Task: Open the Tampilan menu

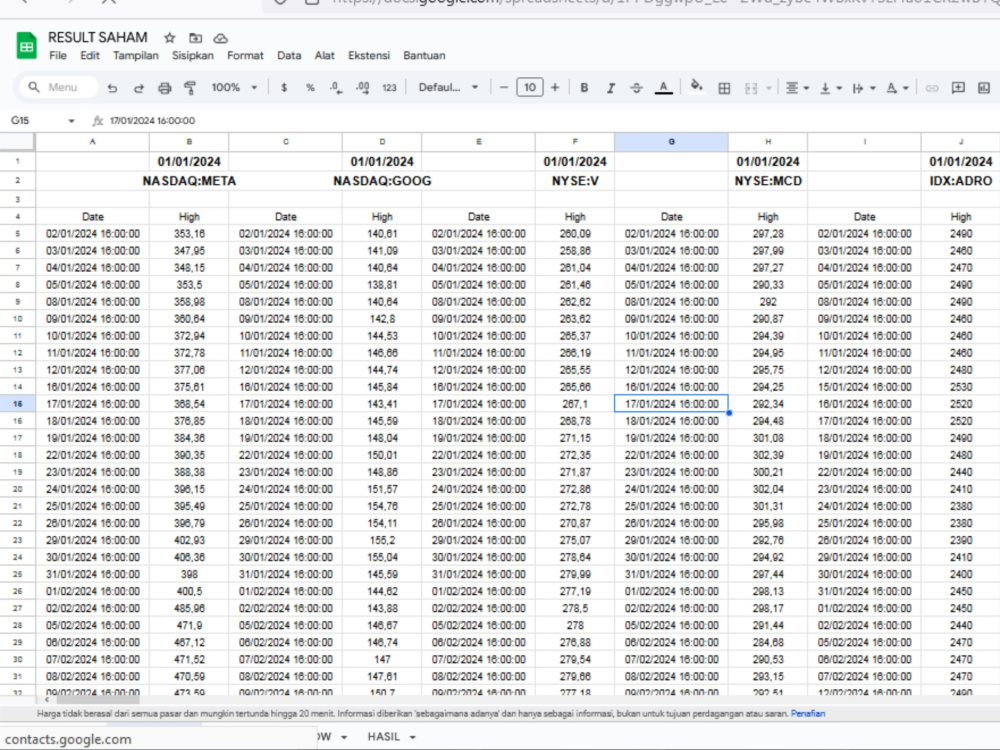Action: point(136,55)
